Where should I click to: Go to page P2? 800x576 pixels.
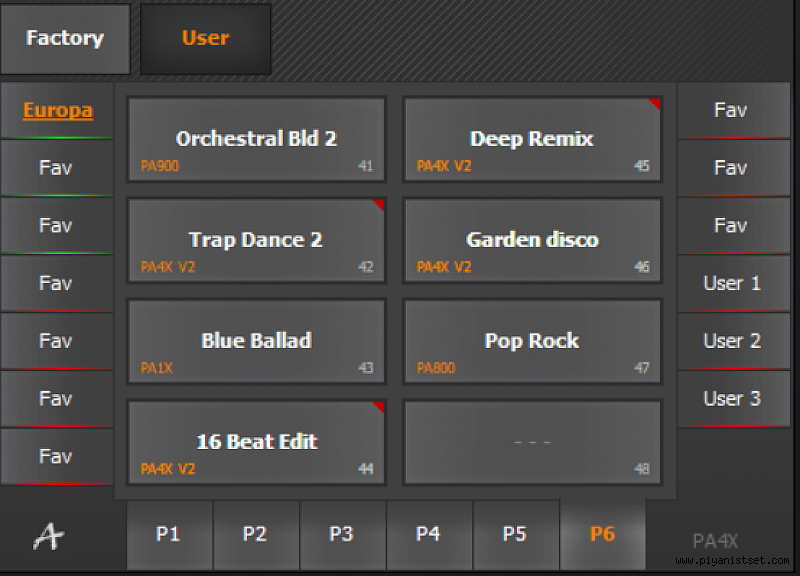pos(256,535)
